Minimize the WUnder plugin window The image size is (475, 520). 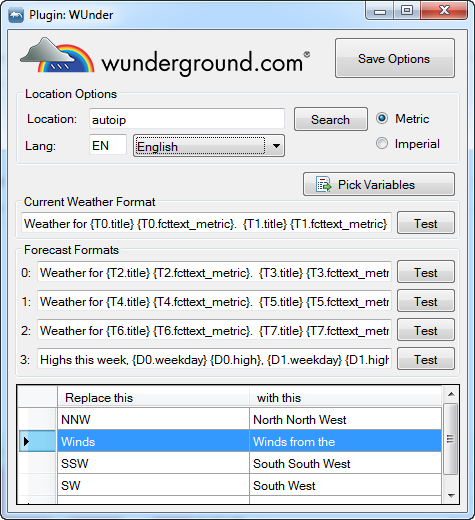point(380,11)
